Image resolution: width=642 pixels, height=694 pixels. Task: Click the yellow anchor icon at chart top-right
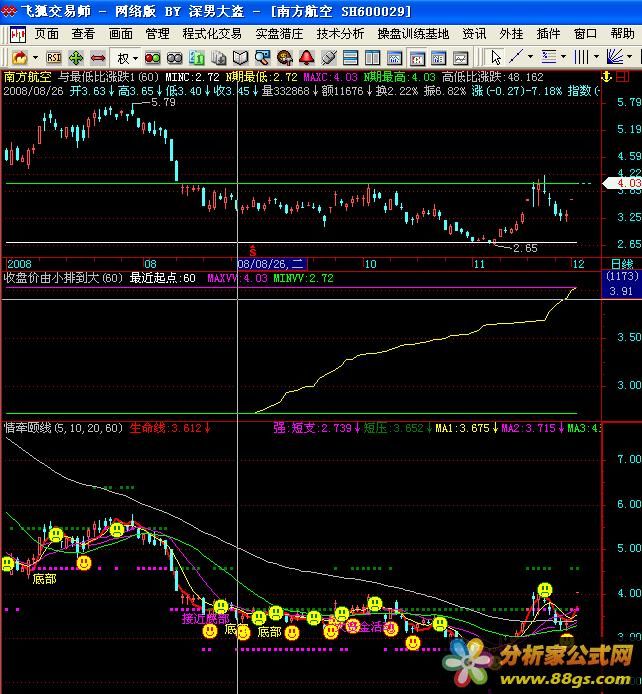point(607,77)
